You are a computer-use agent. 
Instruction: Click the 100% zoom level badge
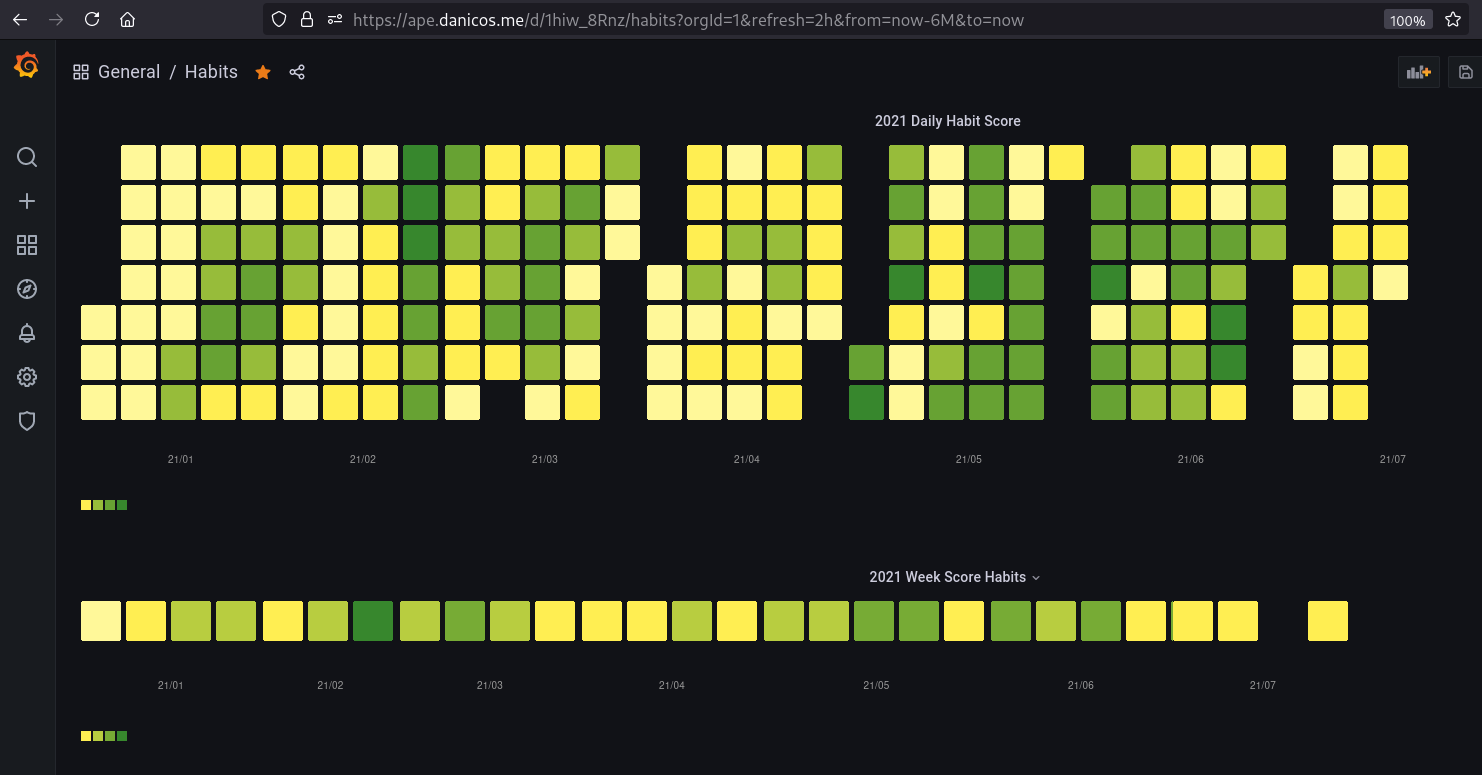pos(1408,20)
